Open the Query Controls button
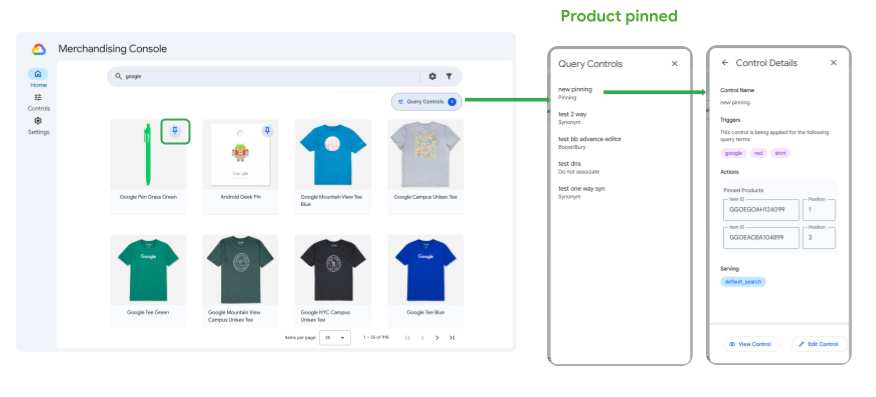This screenshot has height=397, width=876. (427, 102)
